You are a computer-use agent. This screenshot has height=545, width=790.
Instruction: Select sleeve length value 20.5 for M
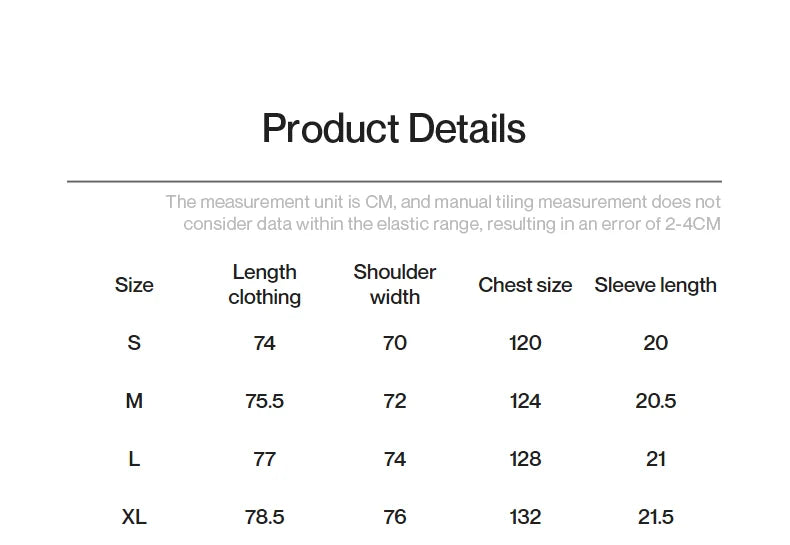coord(655,401)
